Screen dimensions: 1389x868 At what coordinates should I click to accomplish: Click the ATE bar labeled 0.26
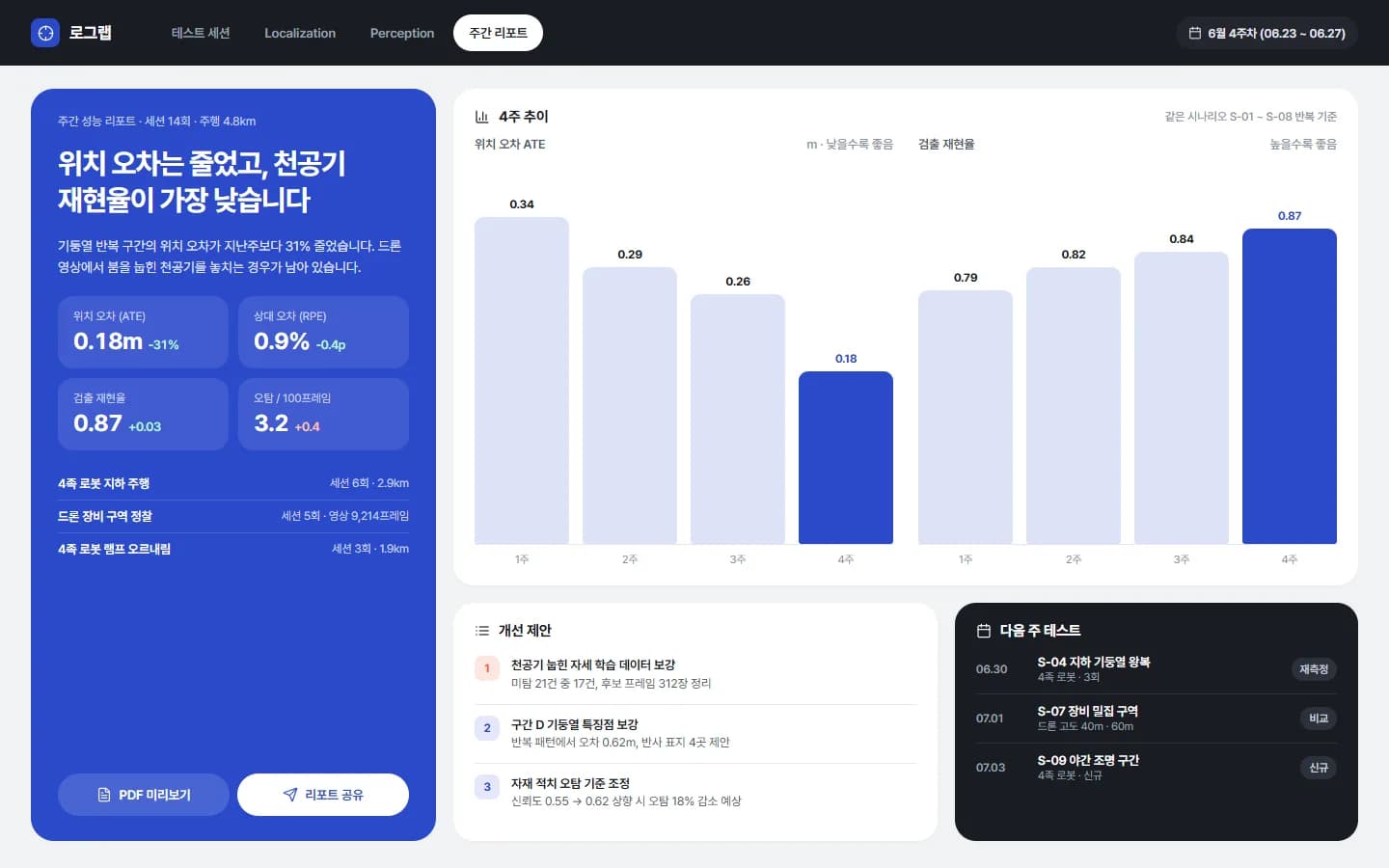point(738,420)
